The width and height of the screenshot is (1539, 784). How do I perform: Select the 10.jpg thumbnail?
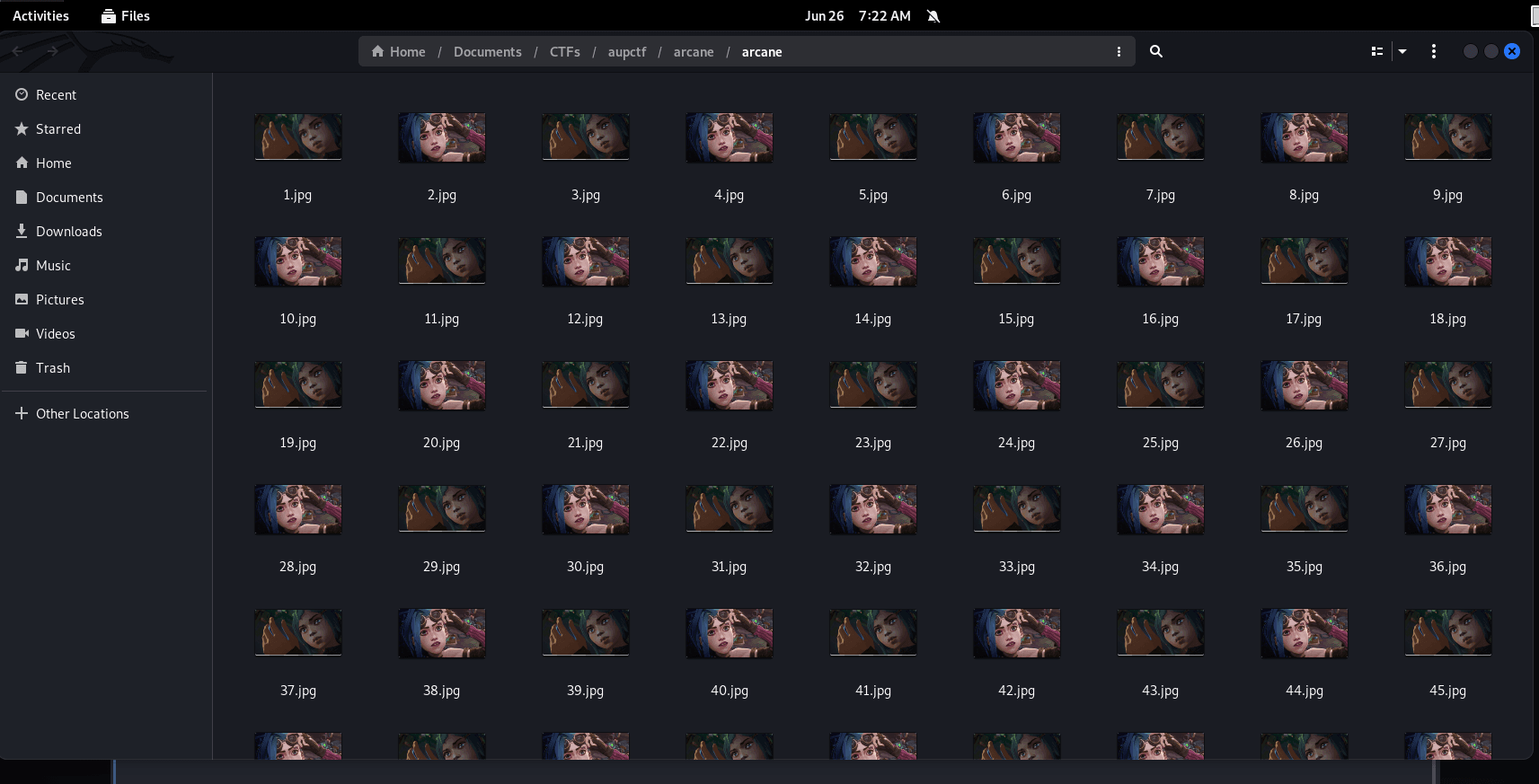click(298, 261)
